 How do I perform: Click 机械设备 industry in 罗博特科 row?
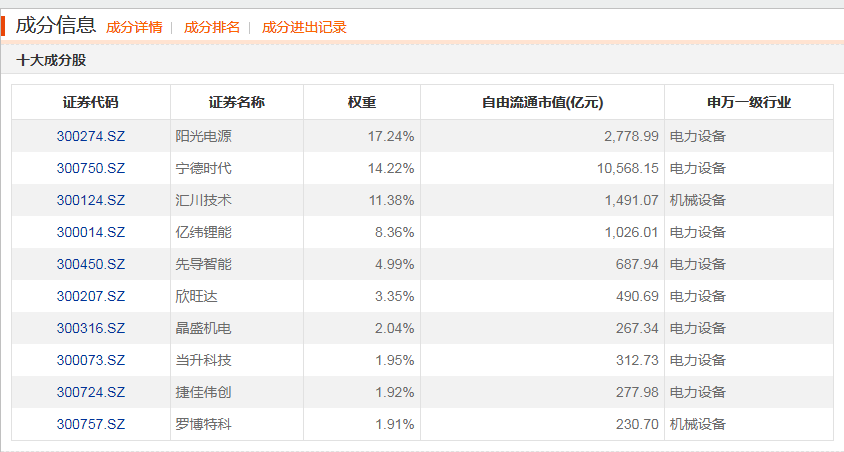698,424
